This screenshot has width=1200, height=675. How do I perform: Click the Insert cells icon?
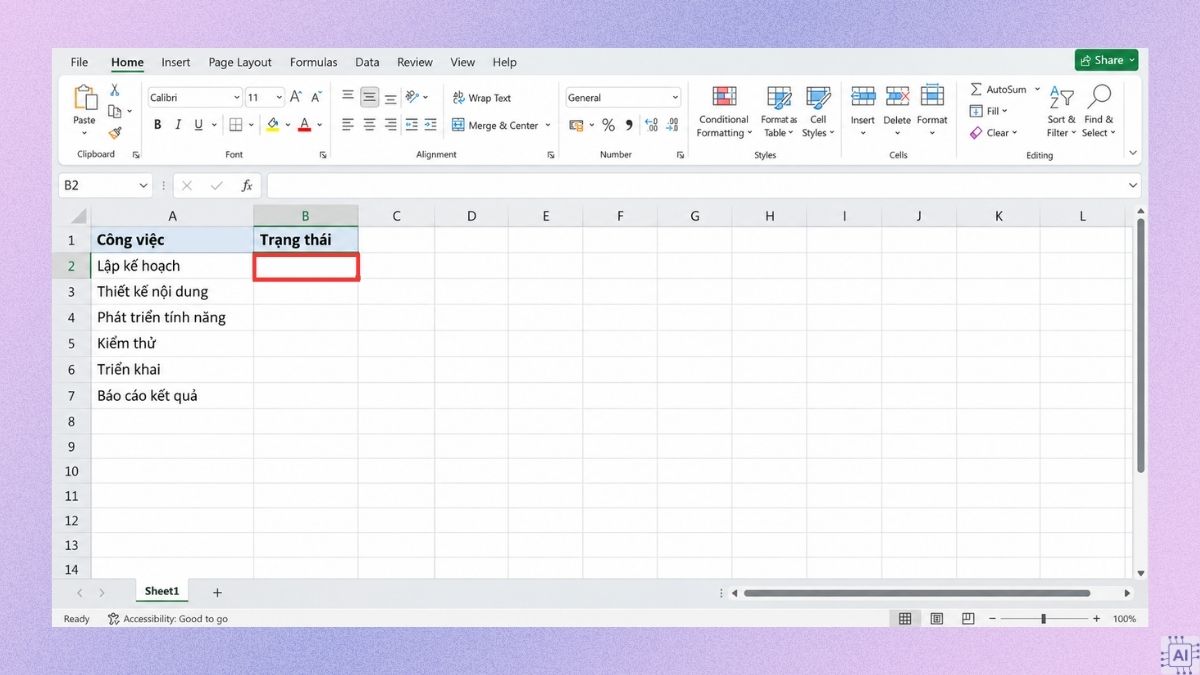coord(863,96)
